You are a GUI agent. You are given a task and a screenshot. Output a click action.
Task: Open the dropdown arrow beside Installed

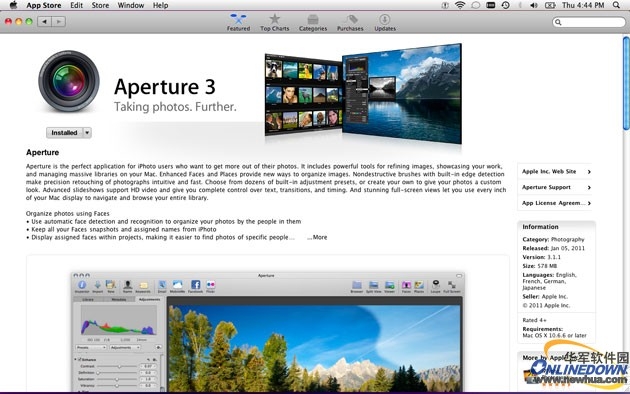click(87, 133)
